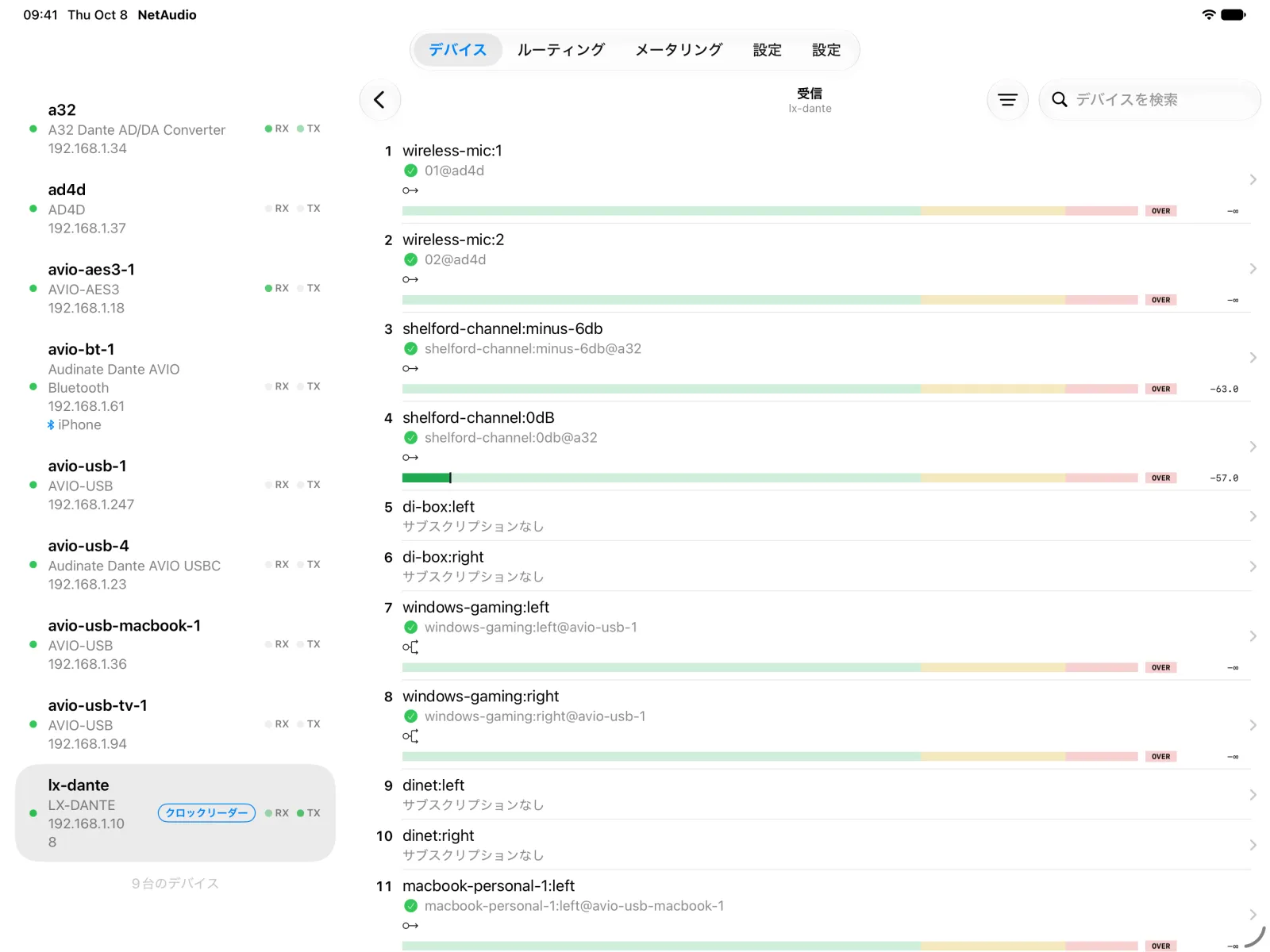Click the battery icon in the status bar
This screenshot has height=952, width=1270.
pyautogui.click(x=1233, y=14)
